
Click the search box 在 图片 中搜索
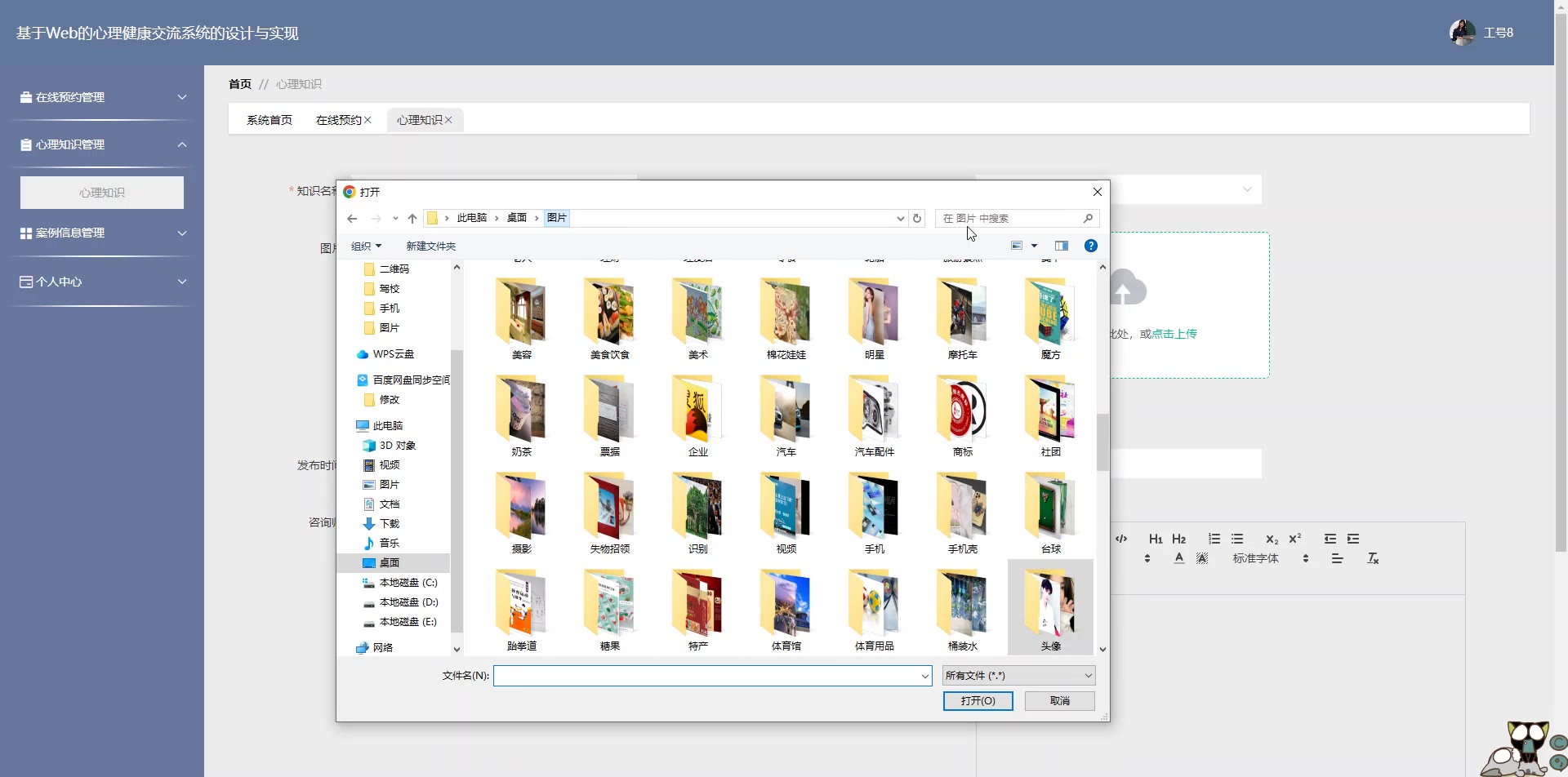tap(1017, 218)
